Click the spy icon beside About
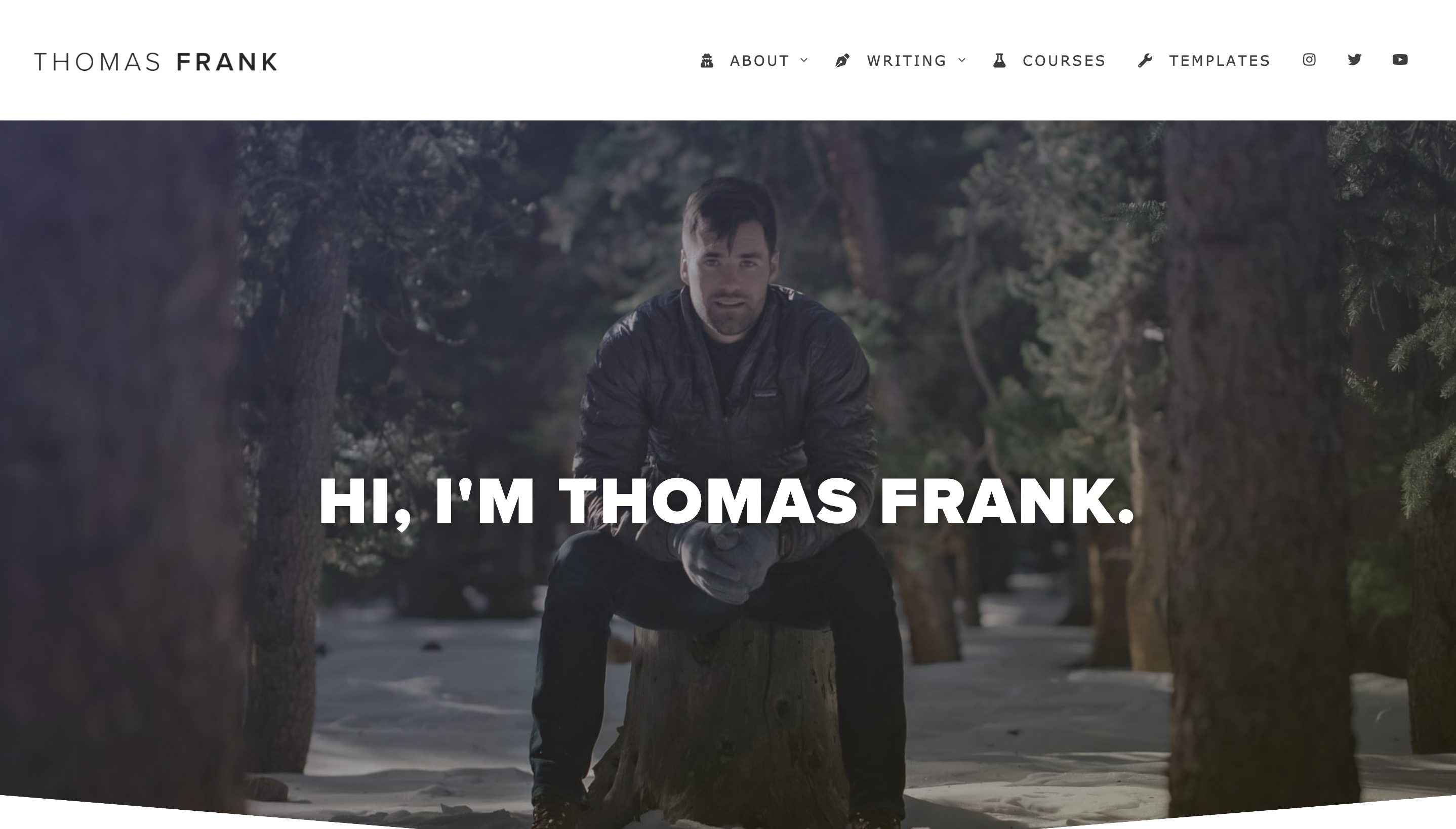The height and width of the screenshot is (829, 1456). click(707, 60)
